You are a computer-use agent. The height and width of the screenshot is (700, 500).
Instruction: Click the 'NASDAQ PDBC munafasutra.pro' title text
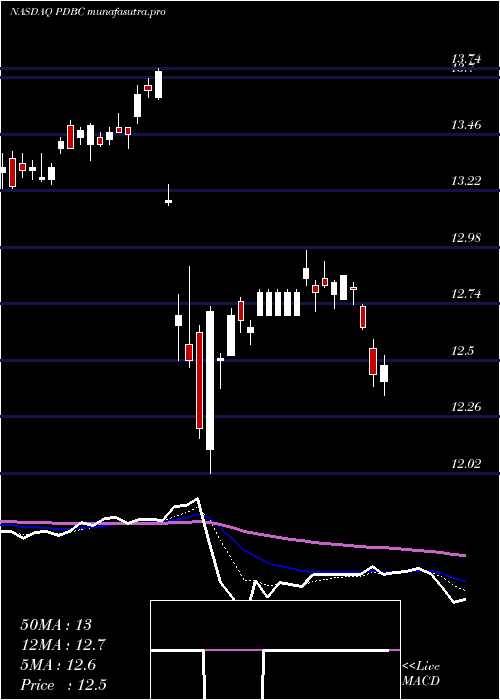[88, 12]
